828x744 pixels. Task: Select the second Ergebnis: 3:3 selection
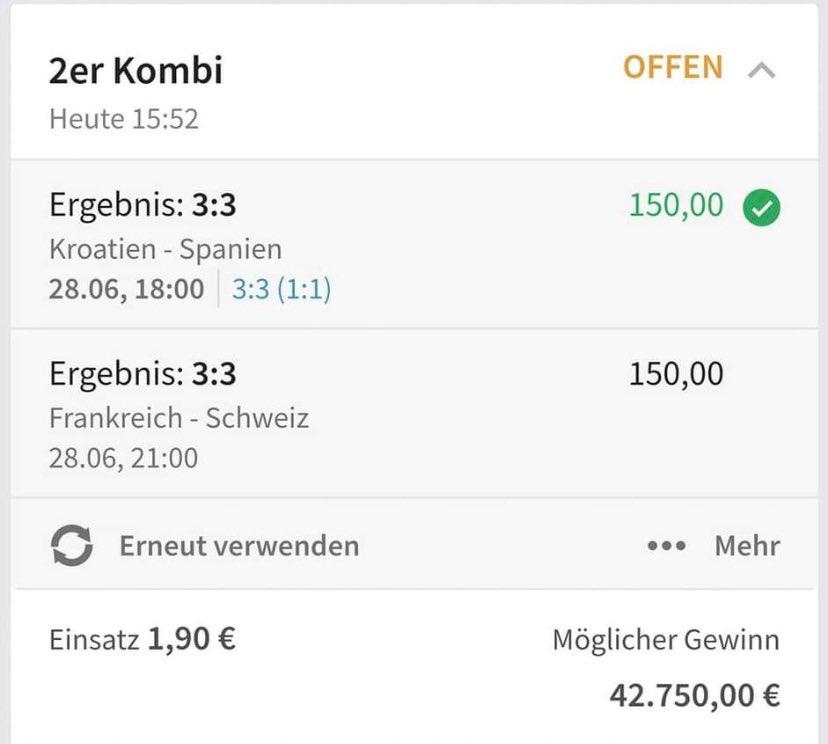(x=143, y=375)
